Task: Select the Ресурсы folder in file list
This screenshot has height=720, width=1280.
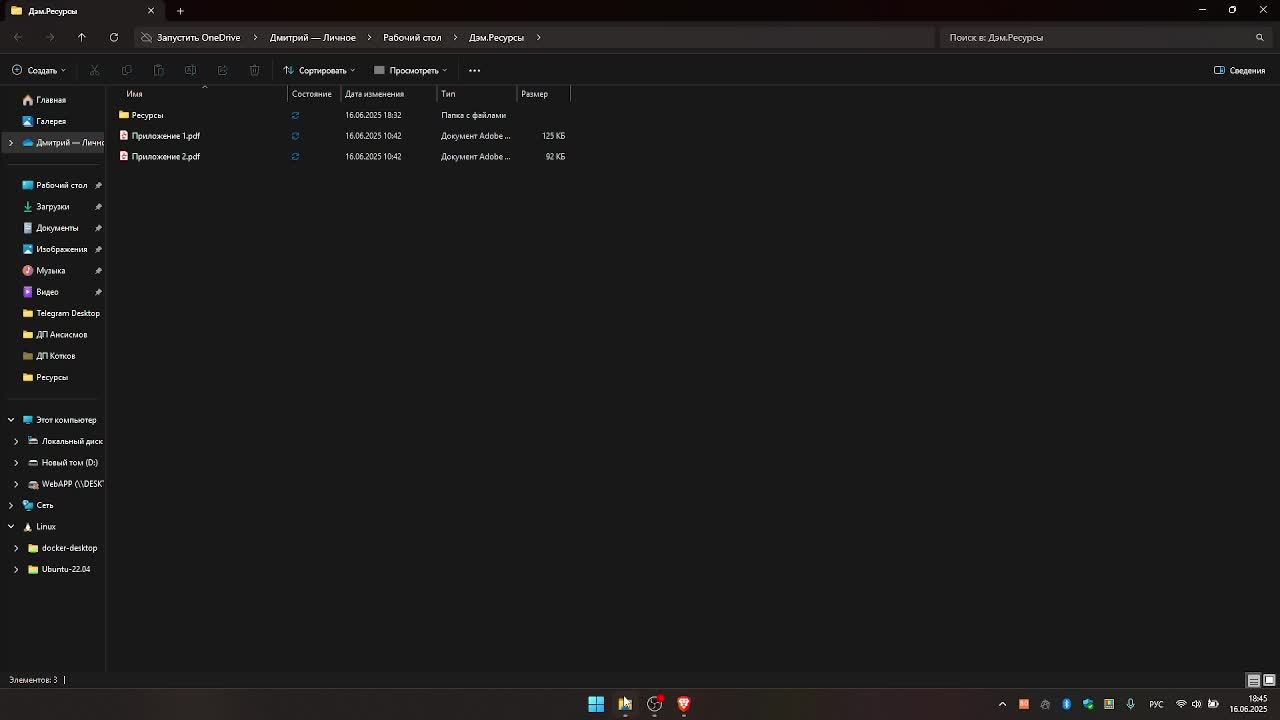Action: point(147,115)
